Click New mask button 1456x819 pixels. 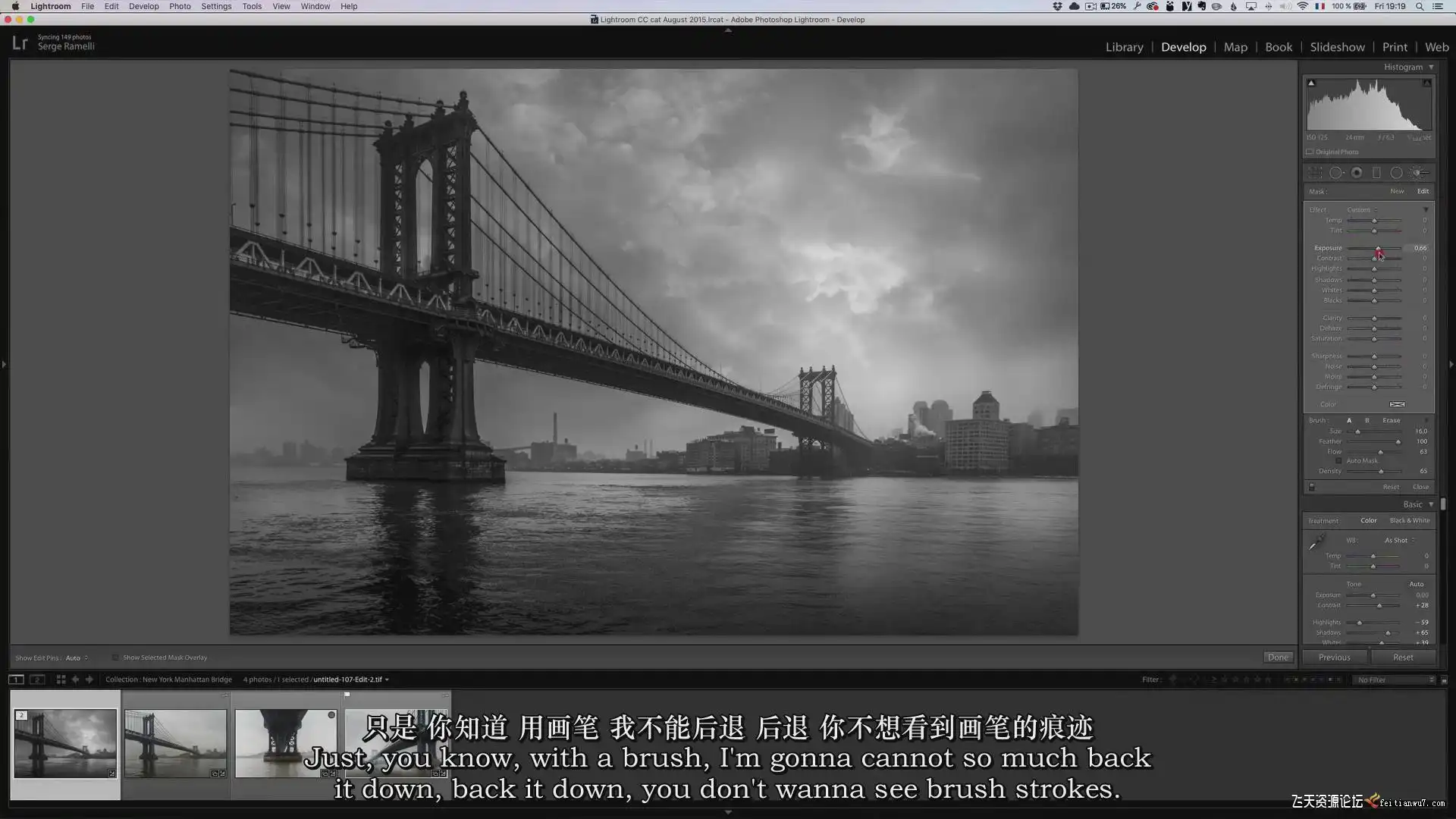pos(1397,191)
